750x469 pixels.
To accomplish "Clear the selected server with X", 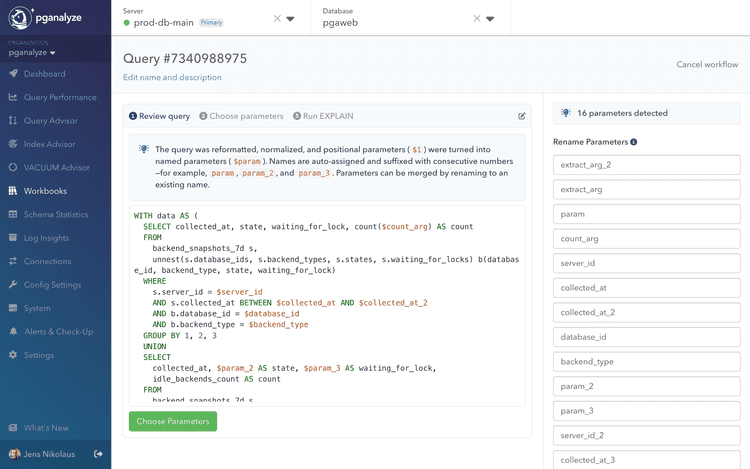I will 277,19.
